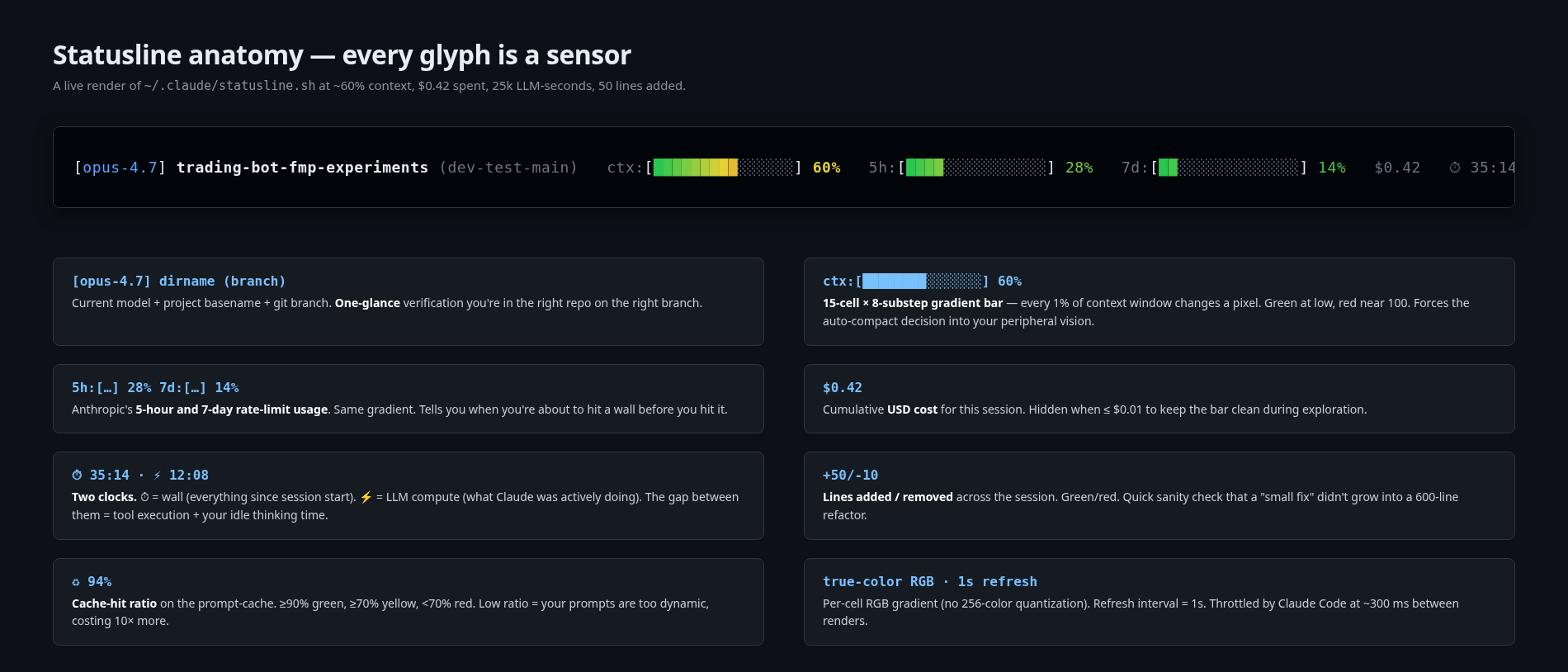This screenshot has height=672, width=1568.
Task: Click the bold 'USD cost' text
Action: [x=912, y=409]
